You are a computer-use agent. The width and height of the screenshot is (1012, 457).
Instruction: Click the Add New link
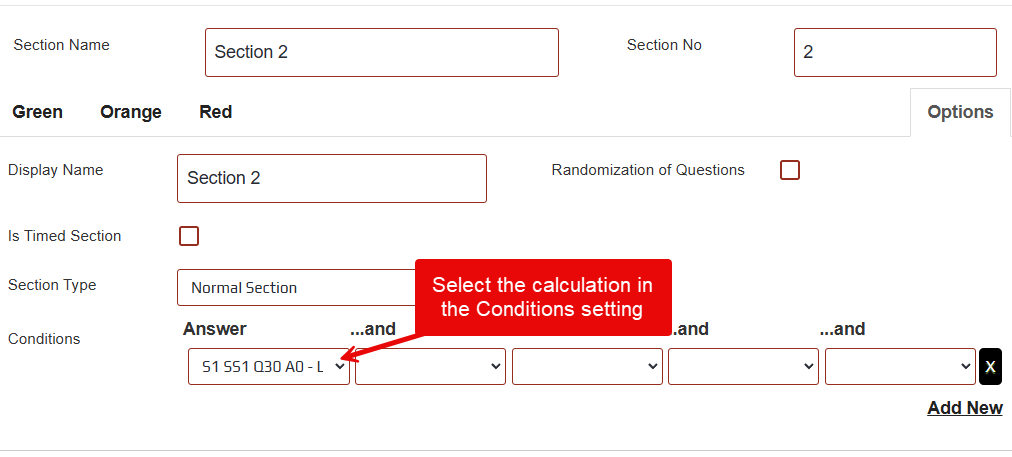click(x=965, y=408)
